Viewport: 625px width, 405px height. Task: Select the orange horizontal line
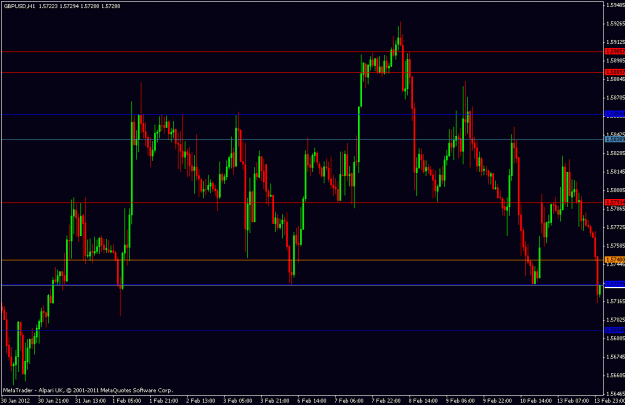[x=302, y=260]
